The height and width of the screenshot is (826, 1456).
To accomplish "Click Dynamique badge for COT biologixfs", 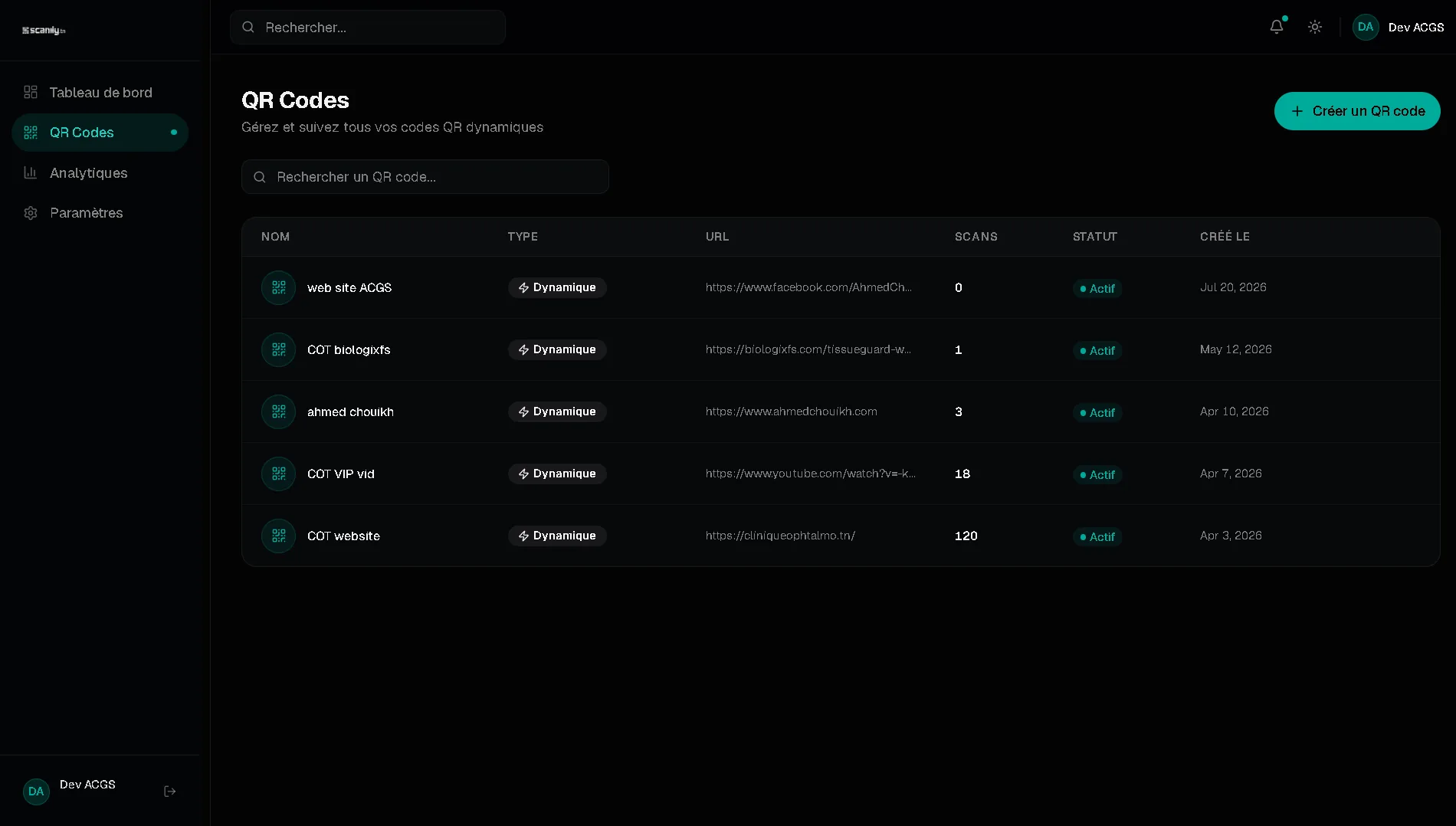I will click(x=557, y=349).
